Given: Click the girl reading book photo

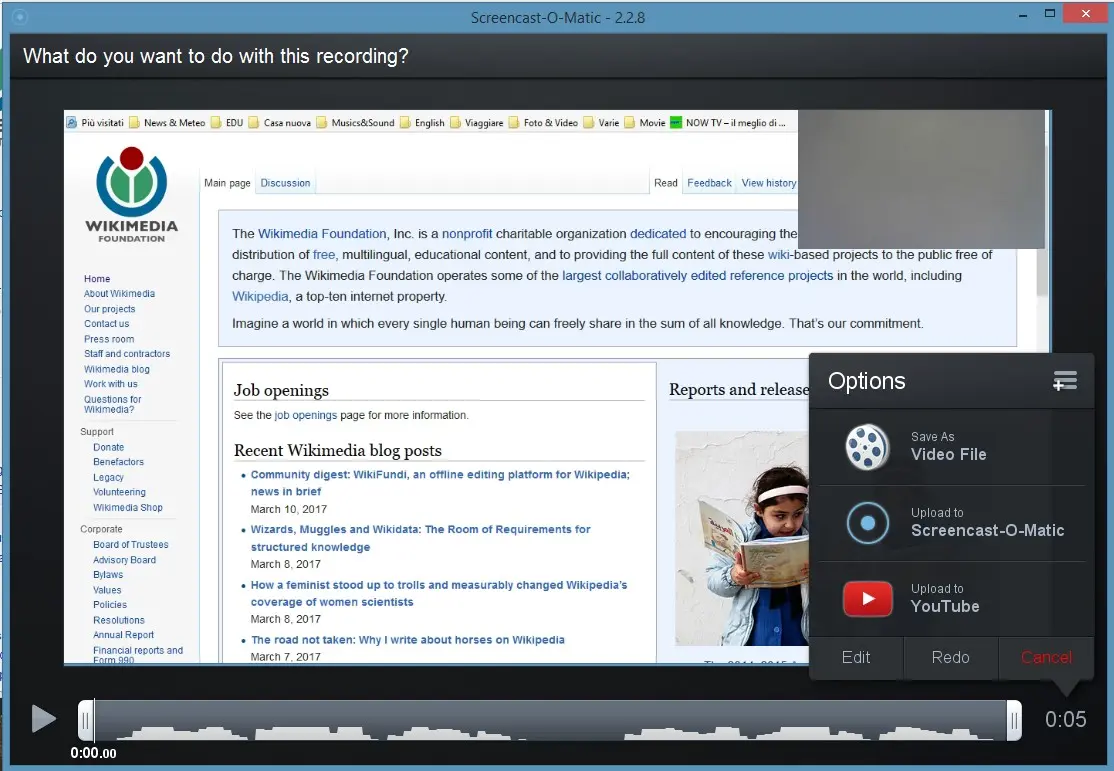Looking at the screenshot, I should [x=741, y=538].
